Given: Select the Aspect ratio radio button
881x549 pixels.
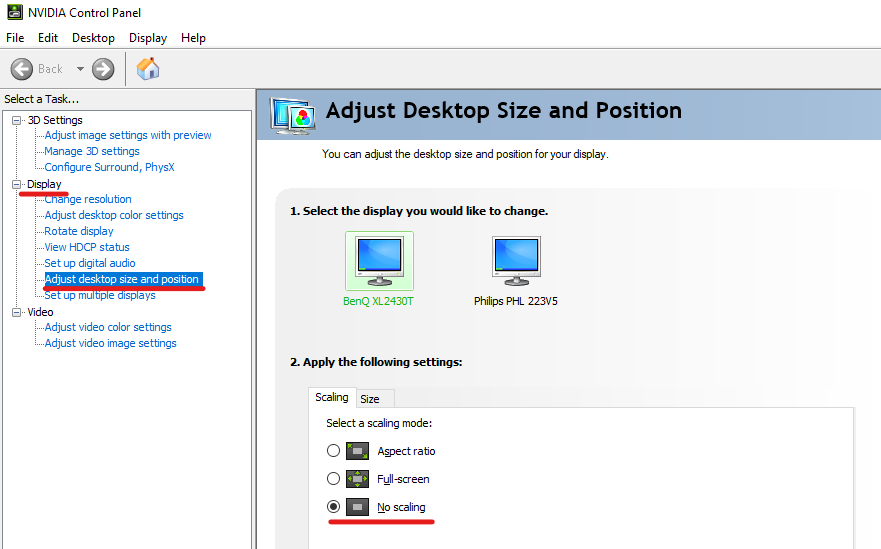Looking at the screenshot, I should [333, 451].
